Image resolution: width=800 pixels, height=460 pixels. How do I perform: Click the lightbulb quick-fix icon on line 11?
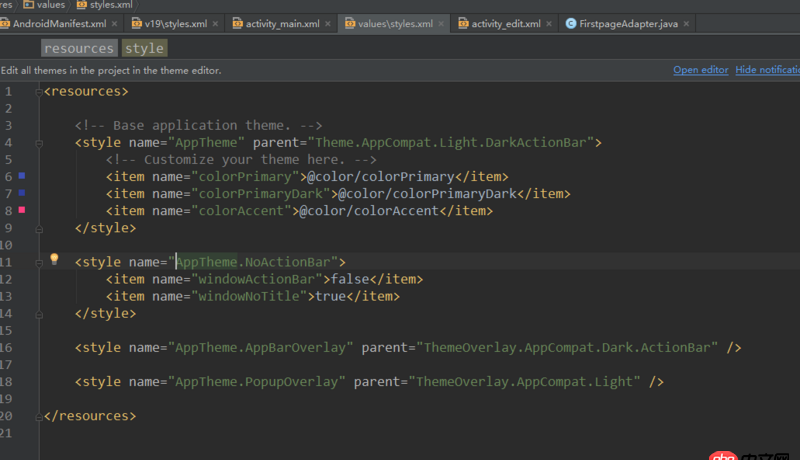pos(56,260)
